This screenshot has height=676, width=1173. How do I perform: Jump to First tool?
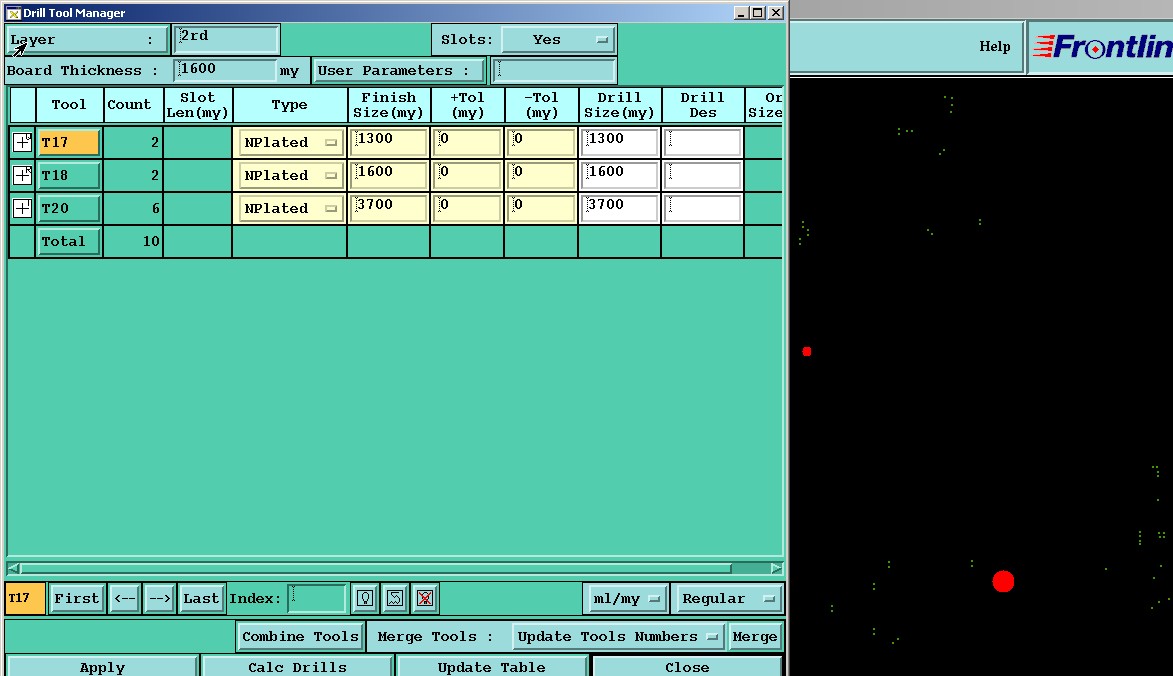[76, 598]
